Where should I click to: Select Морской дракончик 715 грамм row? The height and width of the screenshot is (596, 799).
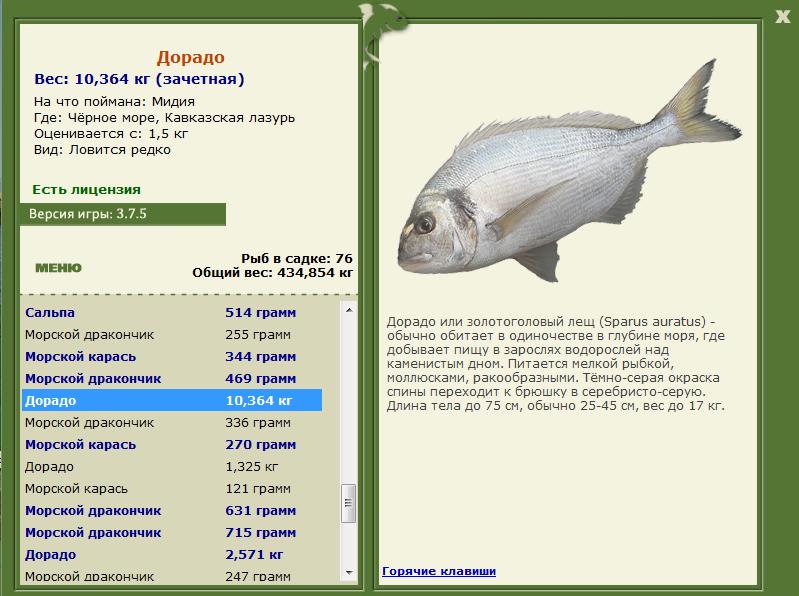point(172,532)
